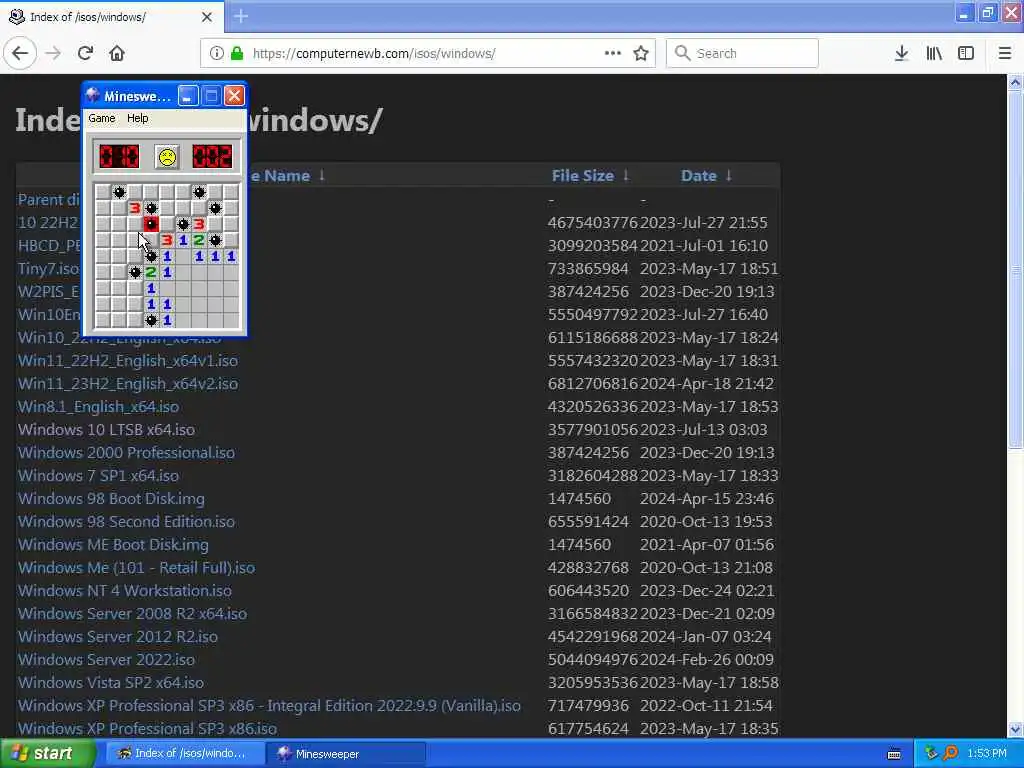1024x768 pixels.
Task: Go back with the browser back arrow
Action: pyautogui.click(x=20, y=53)
